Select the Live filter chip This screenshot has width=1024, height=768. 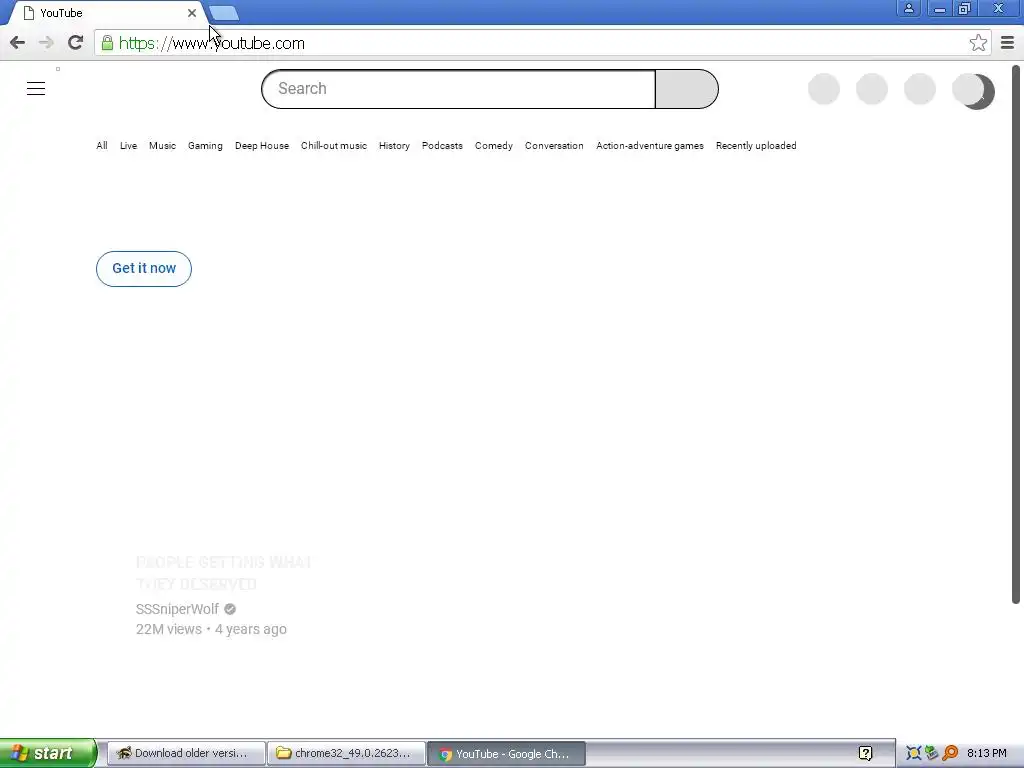point(129,146)
